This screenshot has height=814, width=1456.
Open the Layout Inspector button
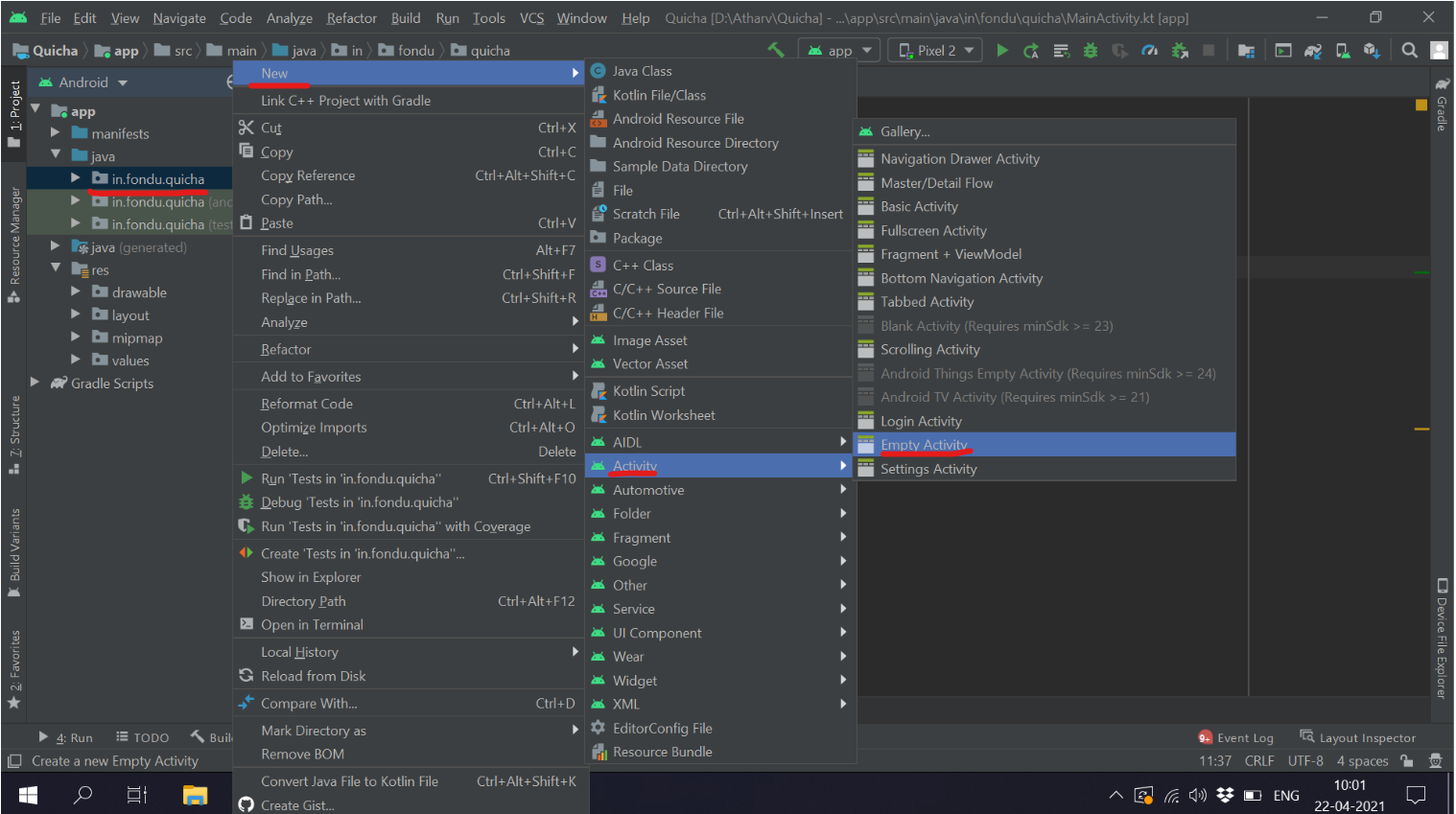(x=1357, y=737)
